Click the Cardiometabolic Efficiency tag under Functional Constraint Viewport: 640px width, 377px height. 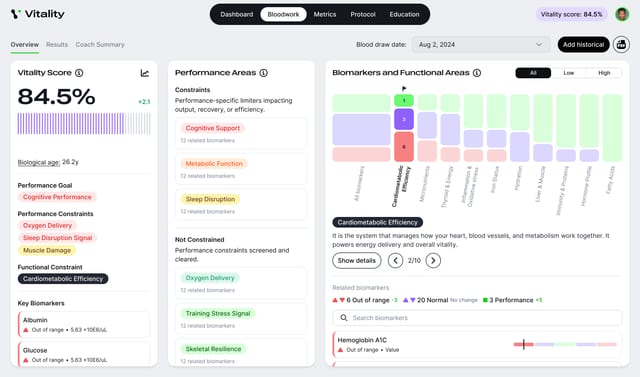pyautogui.click(x=63, y=279)
